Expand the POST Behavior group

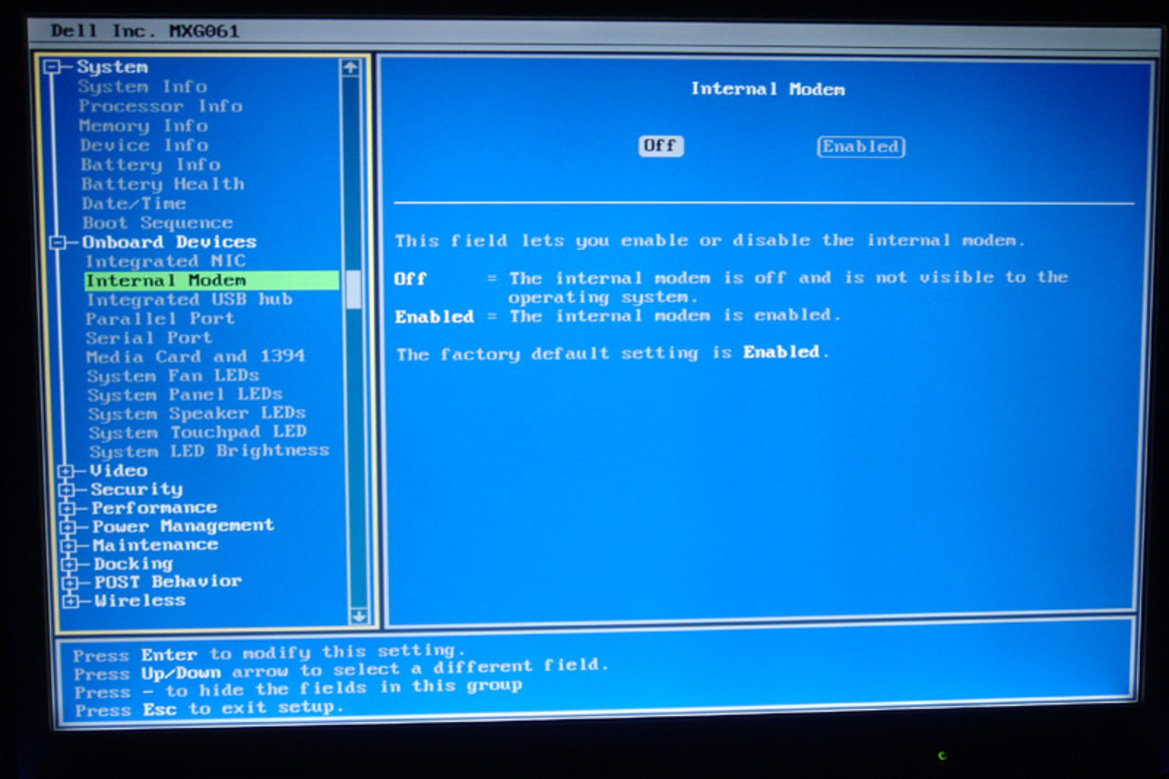coord(71,582)
